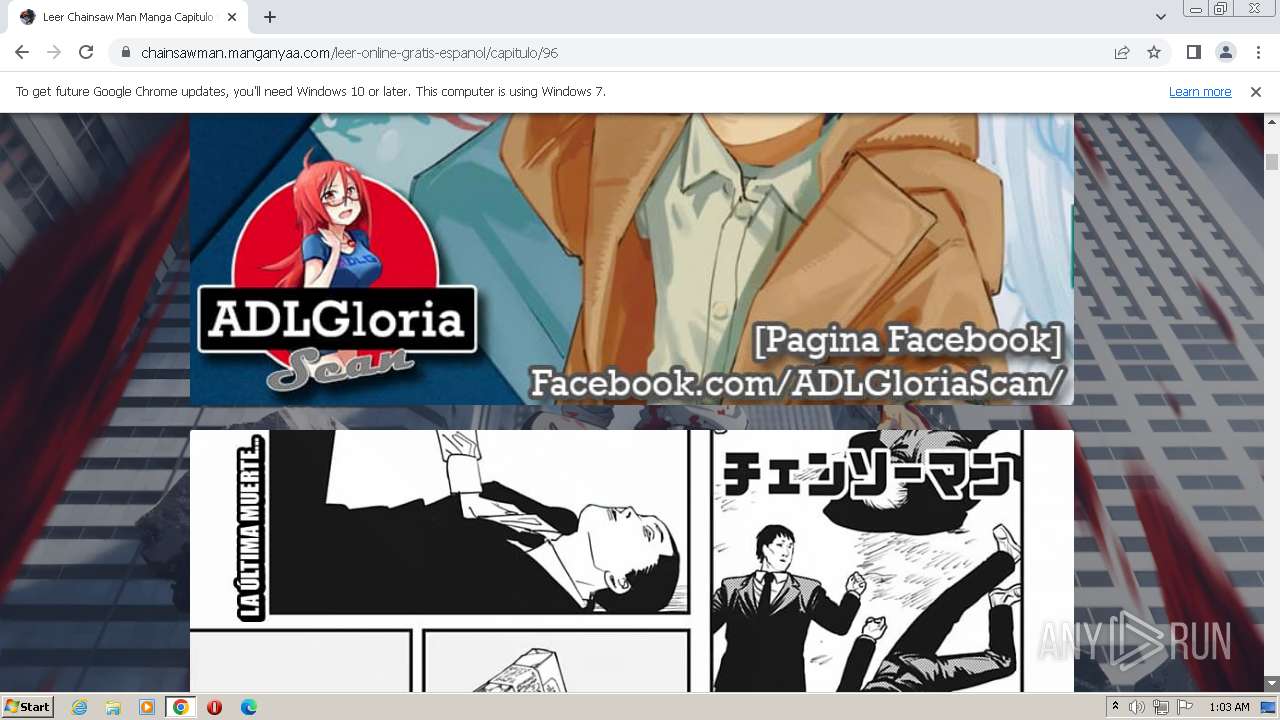Open the Windows Start menu
Screen dimensions: 1280x720
(27, 706)
